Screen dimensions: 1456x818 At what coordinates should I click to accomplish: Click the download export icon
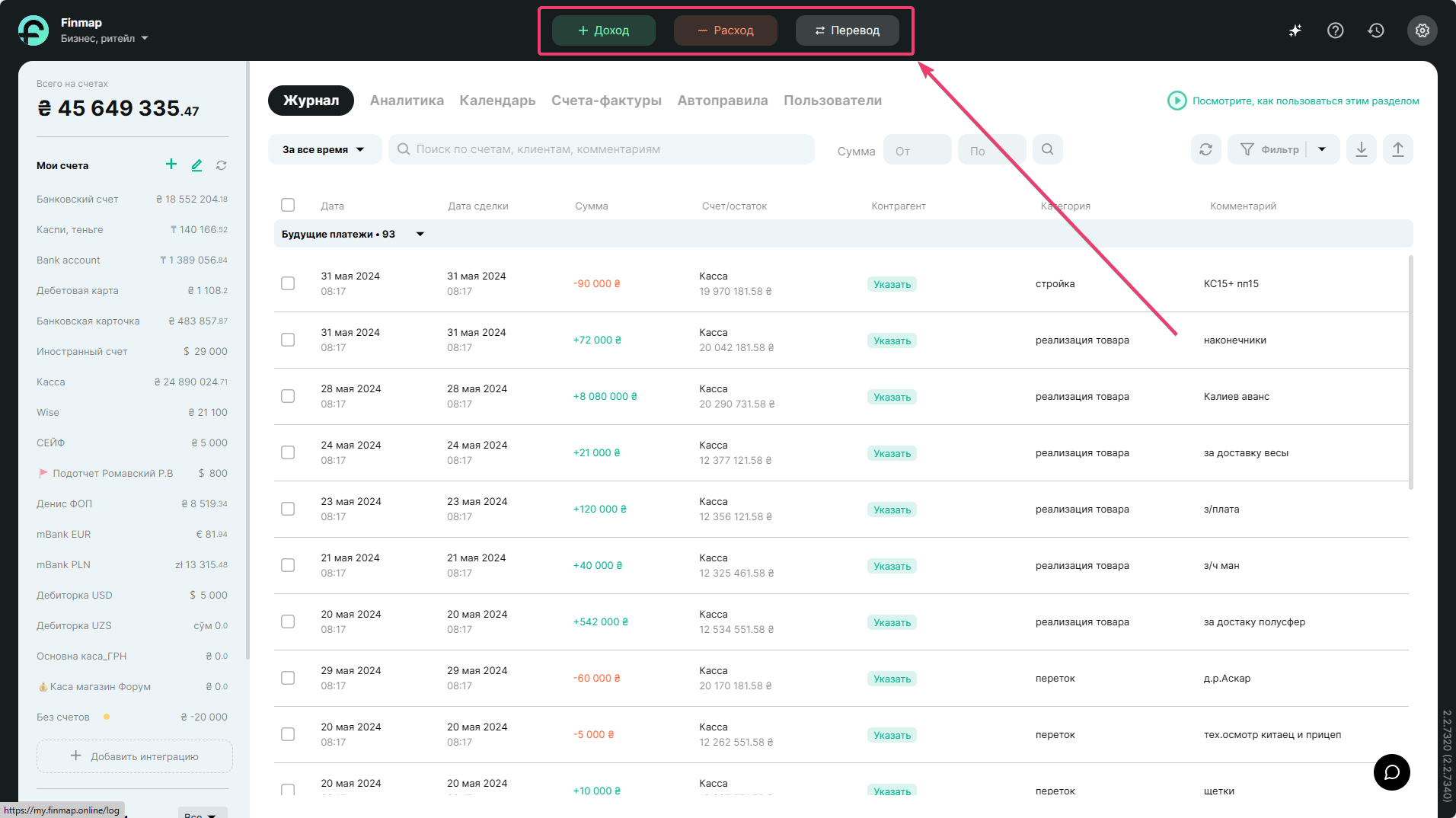(1361, 149)
